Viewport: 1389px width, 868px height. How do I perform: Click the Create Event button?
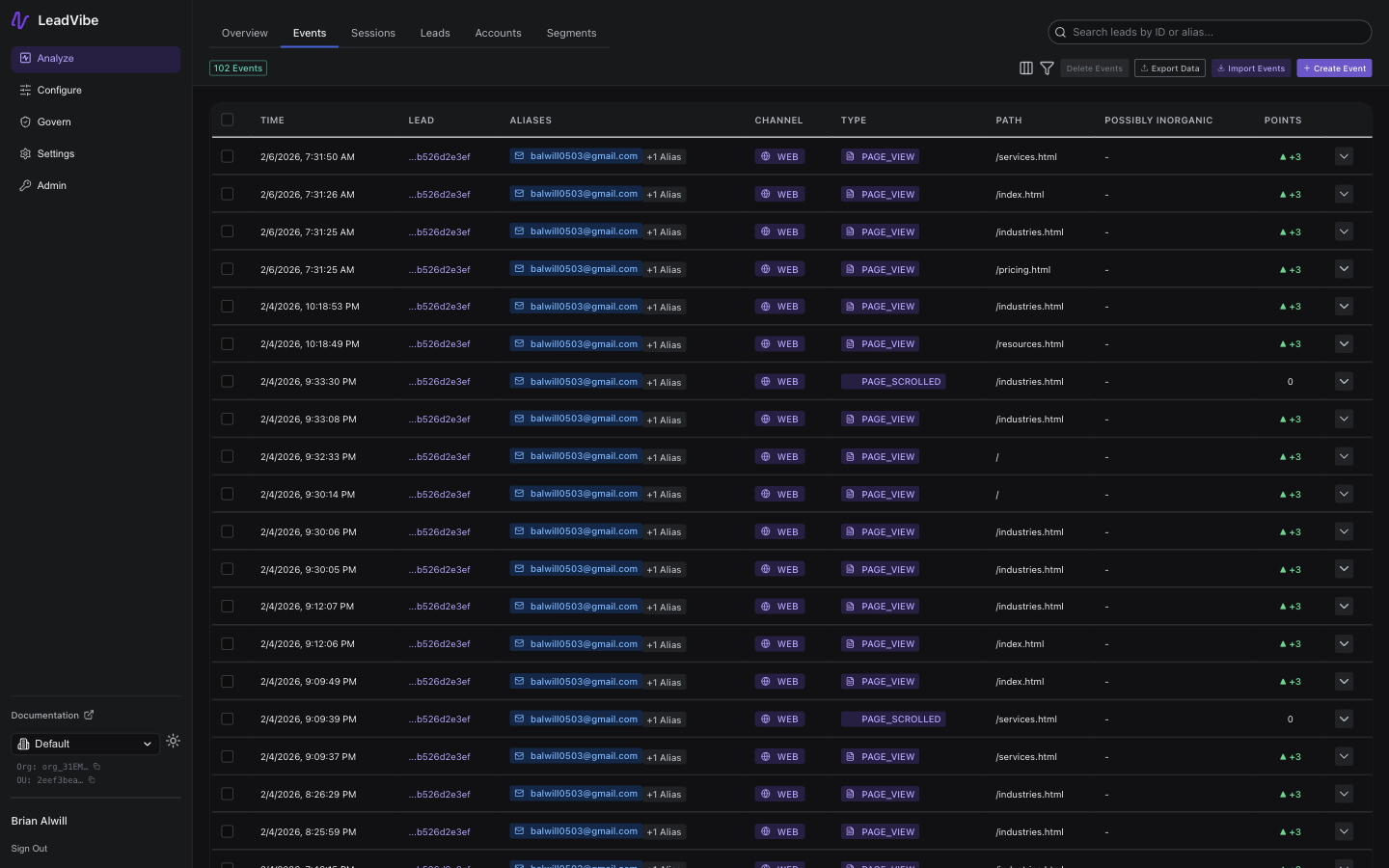(x=1334, y=68)
